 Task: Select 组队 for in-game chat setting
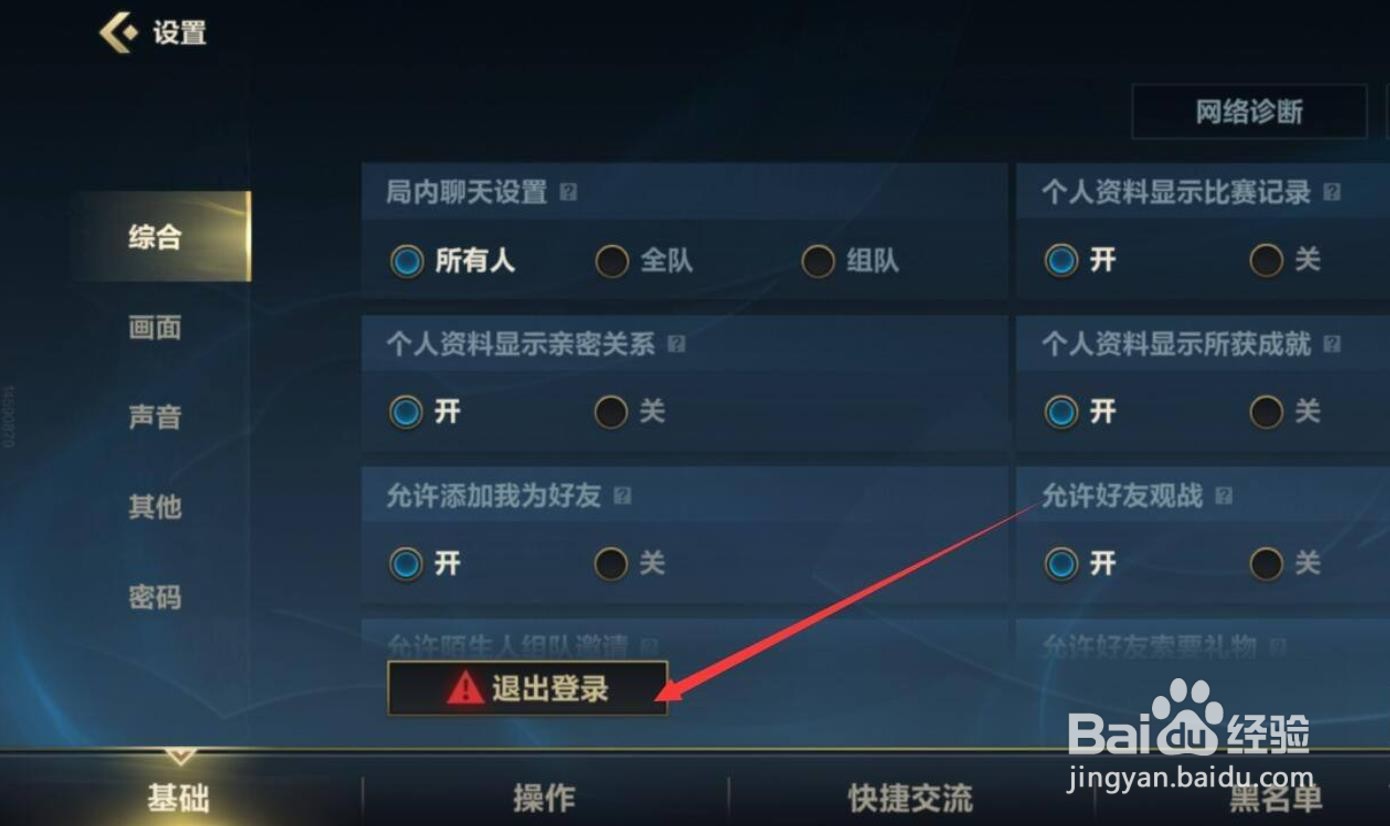coord(818,262)
